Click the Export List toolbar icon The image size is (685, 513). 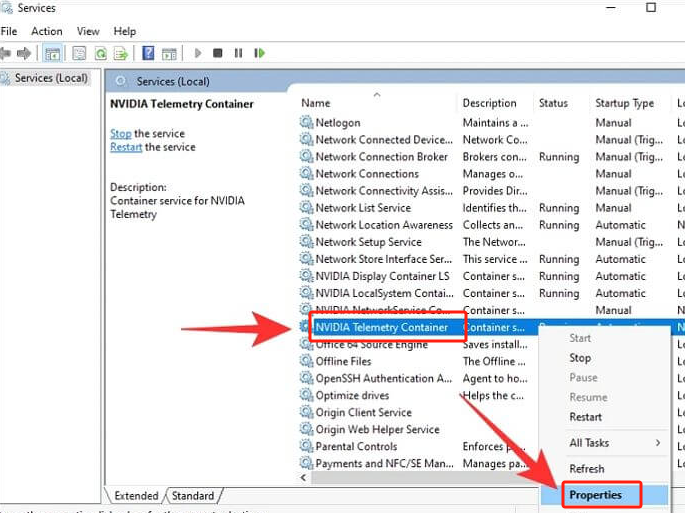click(x=121, y=54)
